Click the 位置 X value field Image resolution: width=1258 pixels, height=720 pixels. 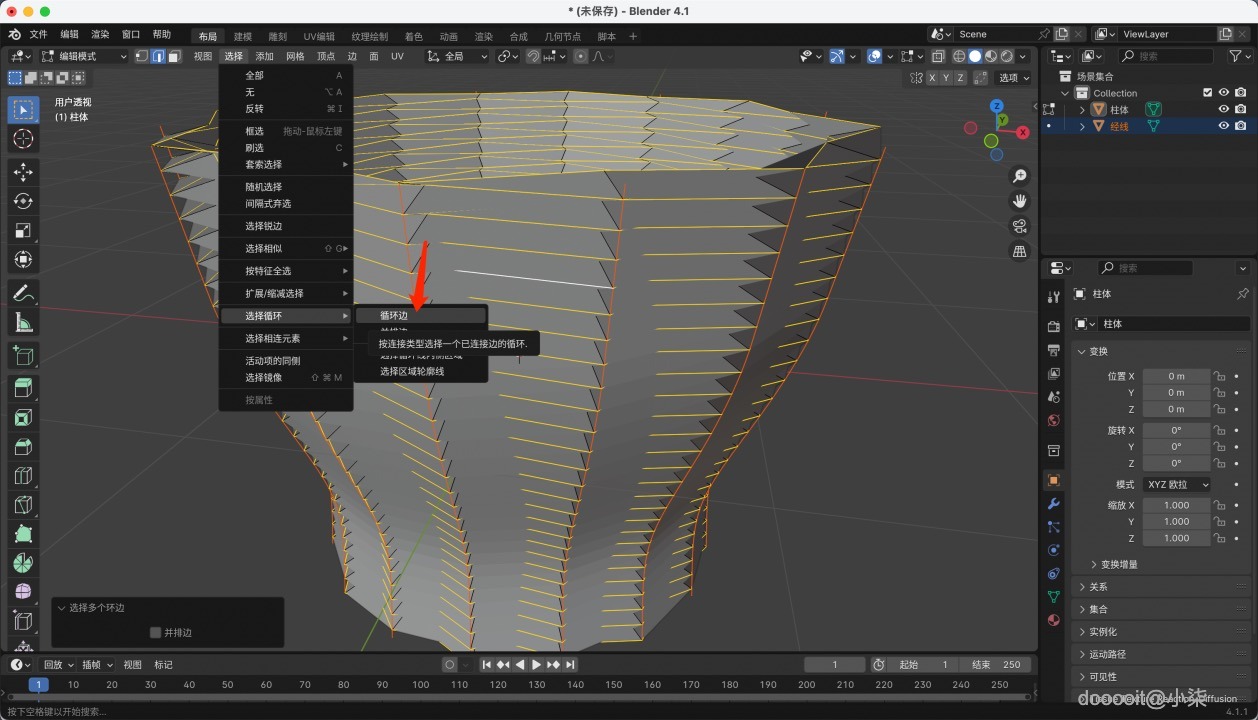(1176, 376)
